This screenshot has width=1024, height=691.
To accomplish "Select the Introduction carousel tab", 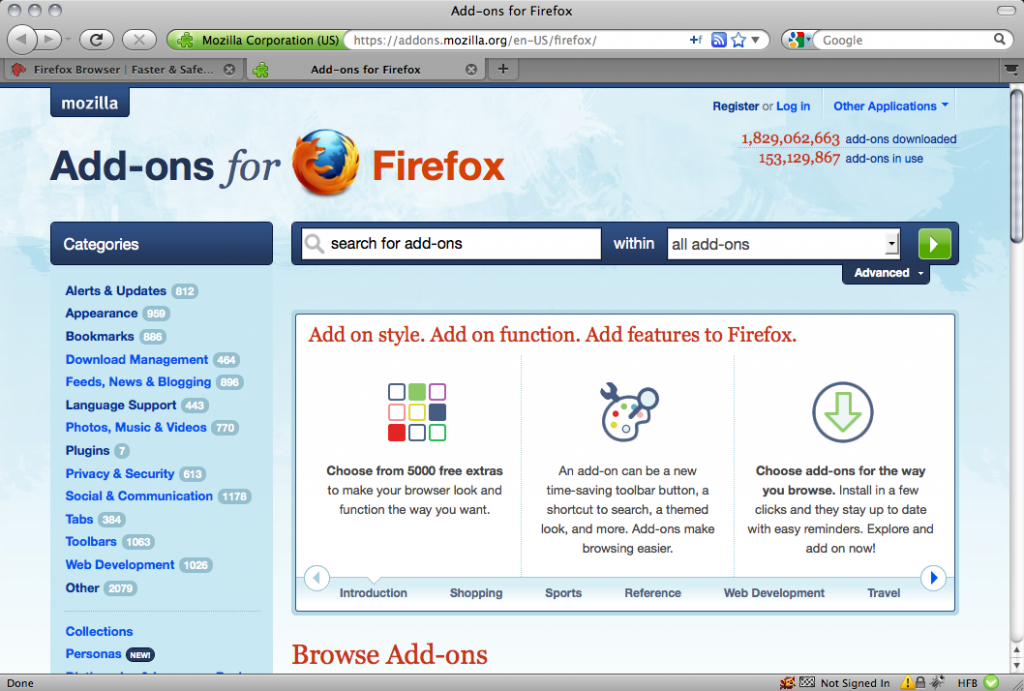I will (x=373, y=593).
